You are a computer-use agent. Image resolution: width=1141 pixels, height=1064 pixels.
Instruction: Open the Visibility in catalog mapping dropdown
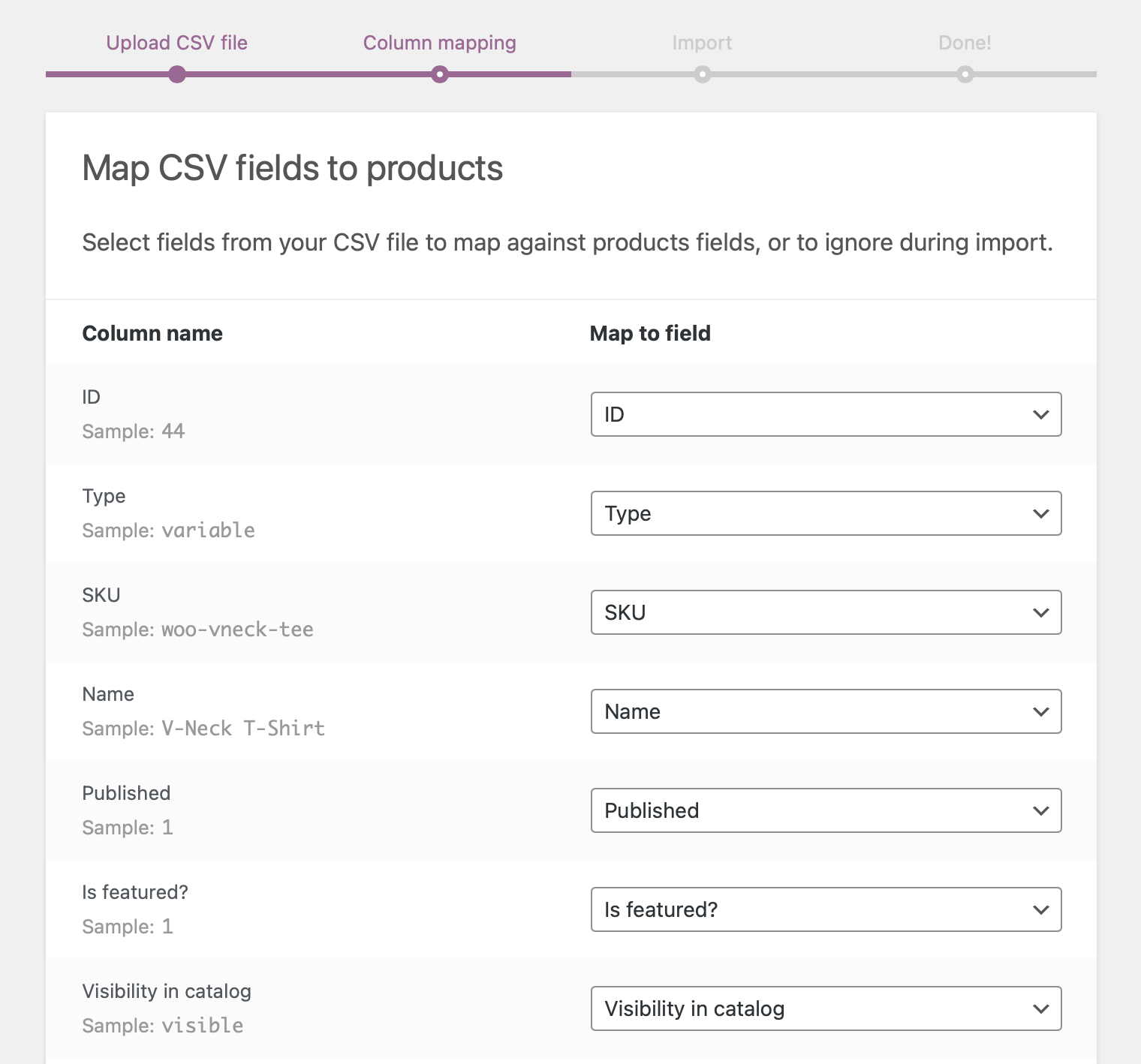pos(826,1008)
